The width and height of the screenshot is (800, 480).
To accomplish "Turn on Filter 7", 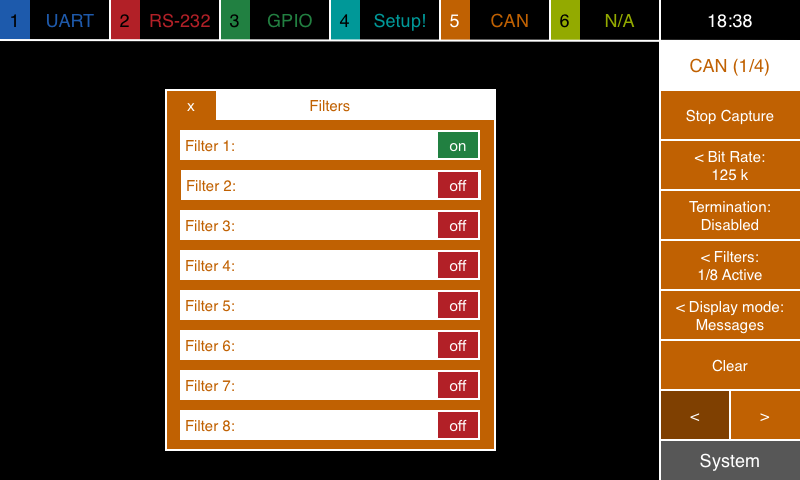I will point(458,385).
